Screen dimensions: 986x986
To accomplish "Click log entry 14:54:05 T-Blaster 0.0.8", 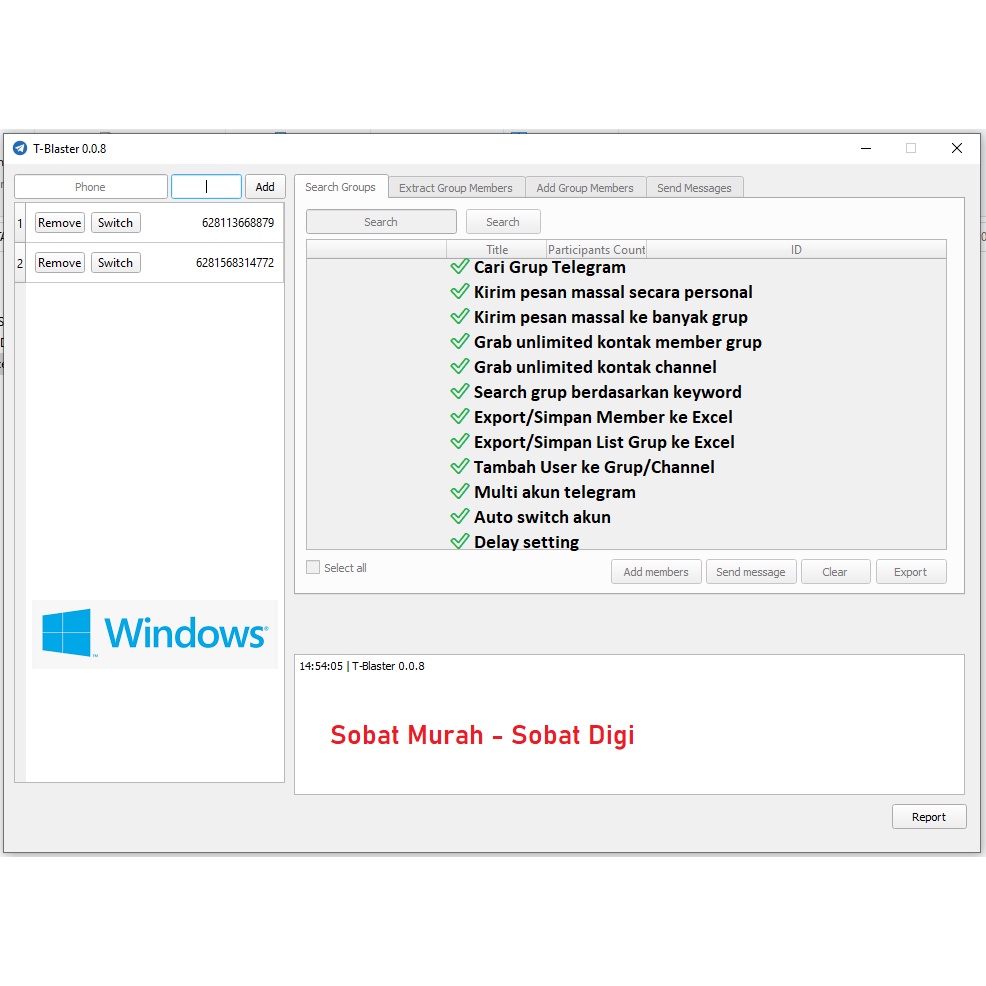I will coord(362,666).
